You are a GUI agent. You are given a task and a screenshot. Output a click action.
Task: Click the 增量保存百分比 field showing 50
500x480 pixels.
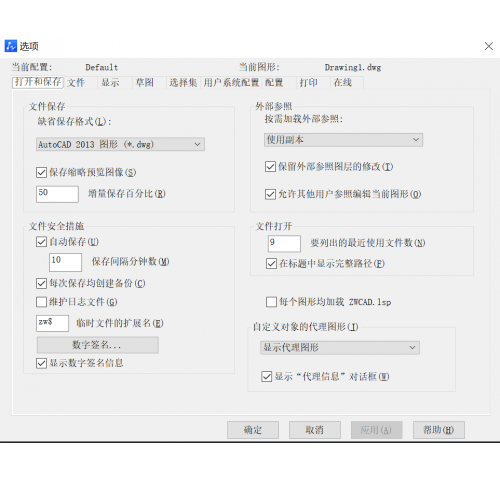[57, 194]
